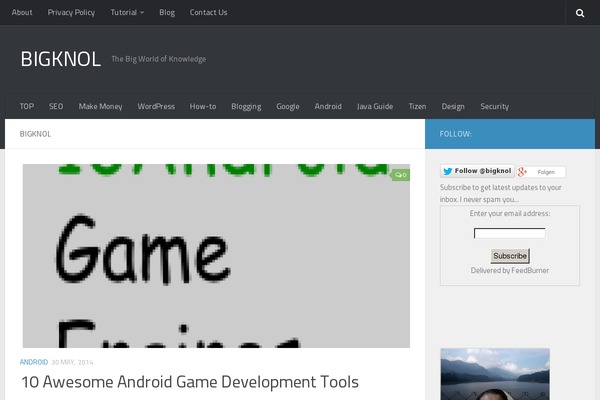
Task: Go to the Blog page
Action: [x=167, y=13]
